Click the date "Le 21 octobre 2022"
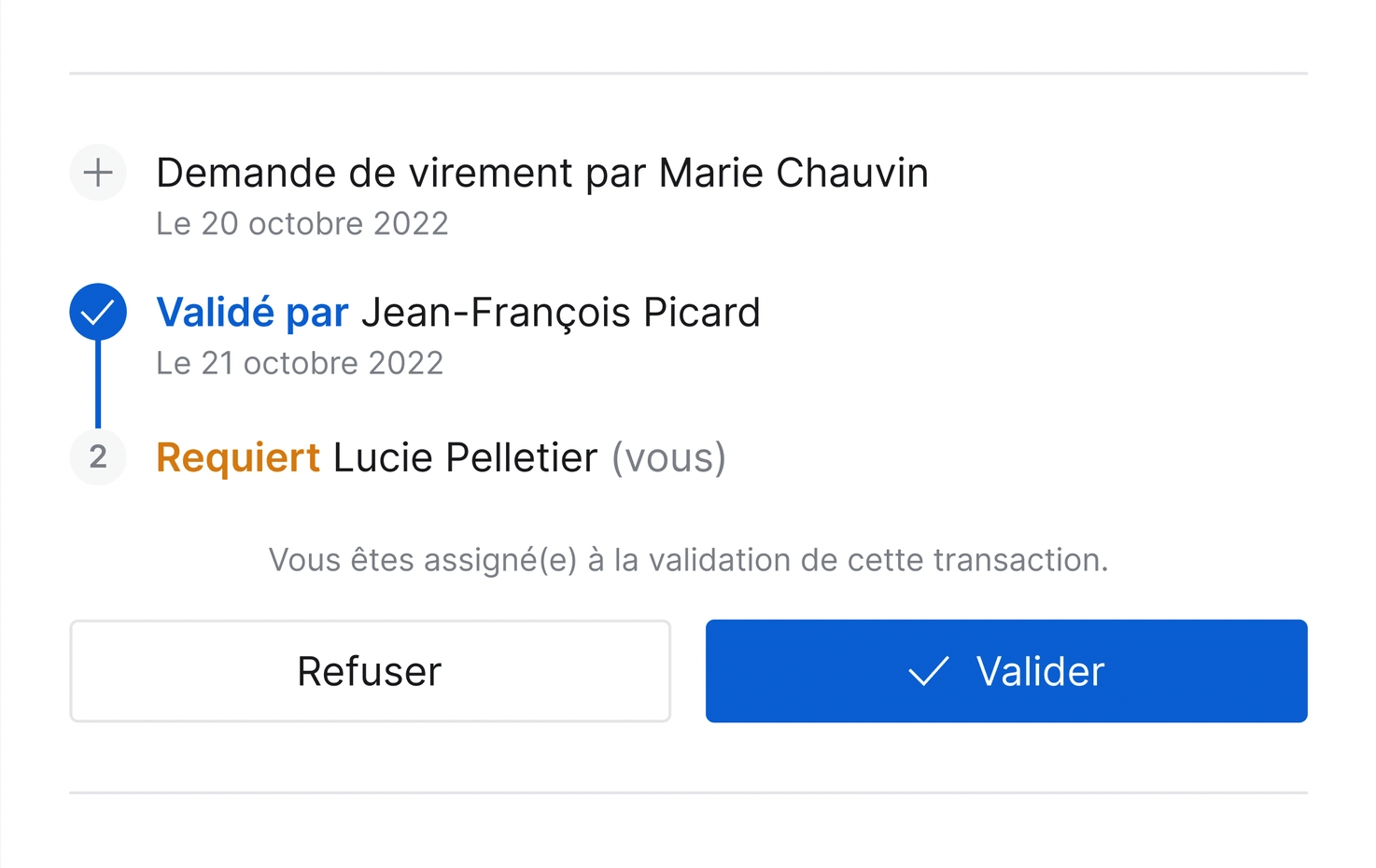Viewport: 1376px width, 868px height. (300, 363)
